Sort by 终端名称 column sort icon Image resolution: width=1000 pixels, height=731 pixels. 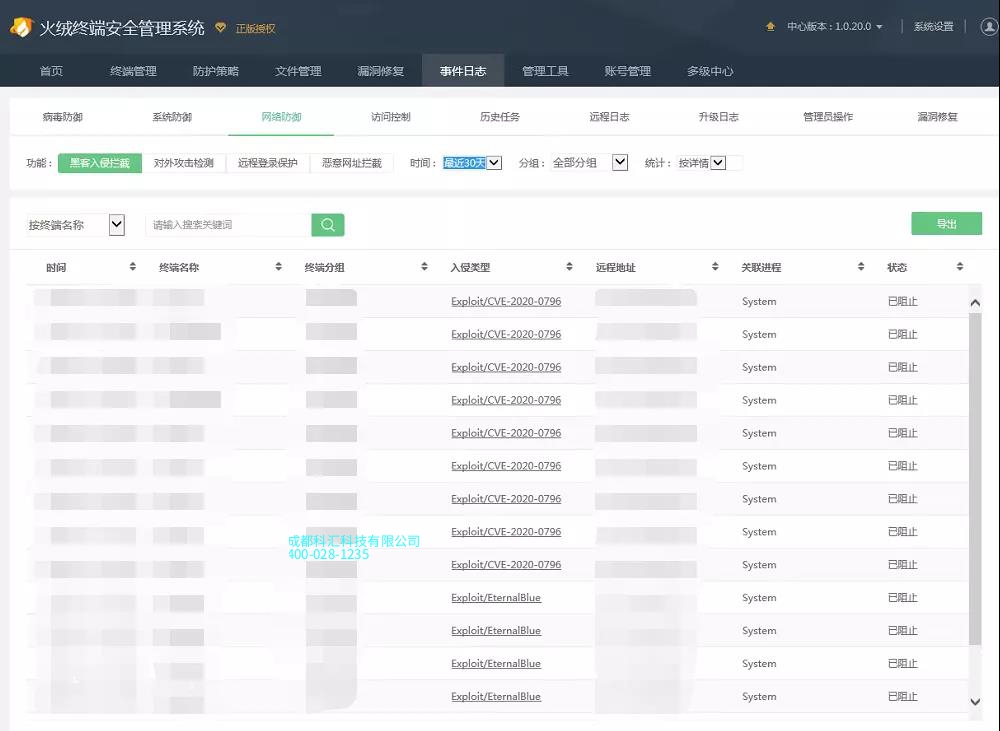pyautogui.click(x=278, y=267)
